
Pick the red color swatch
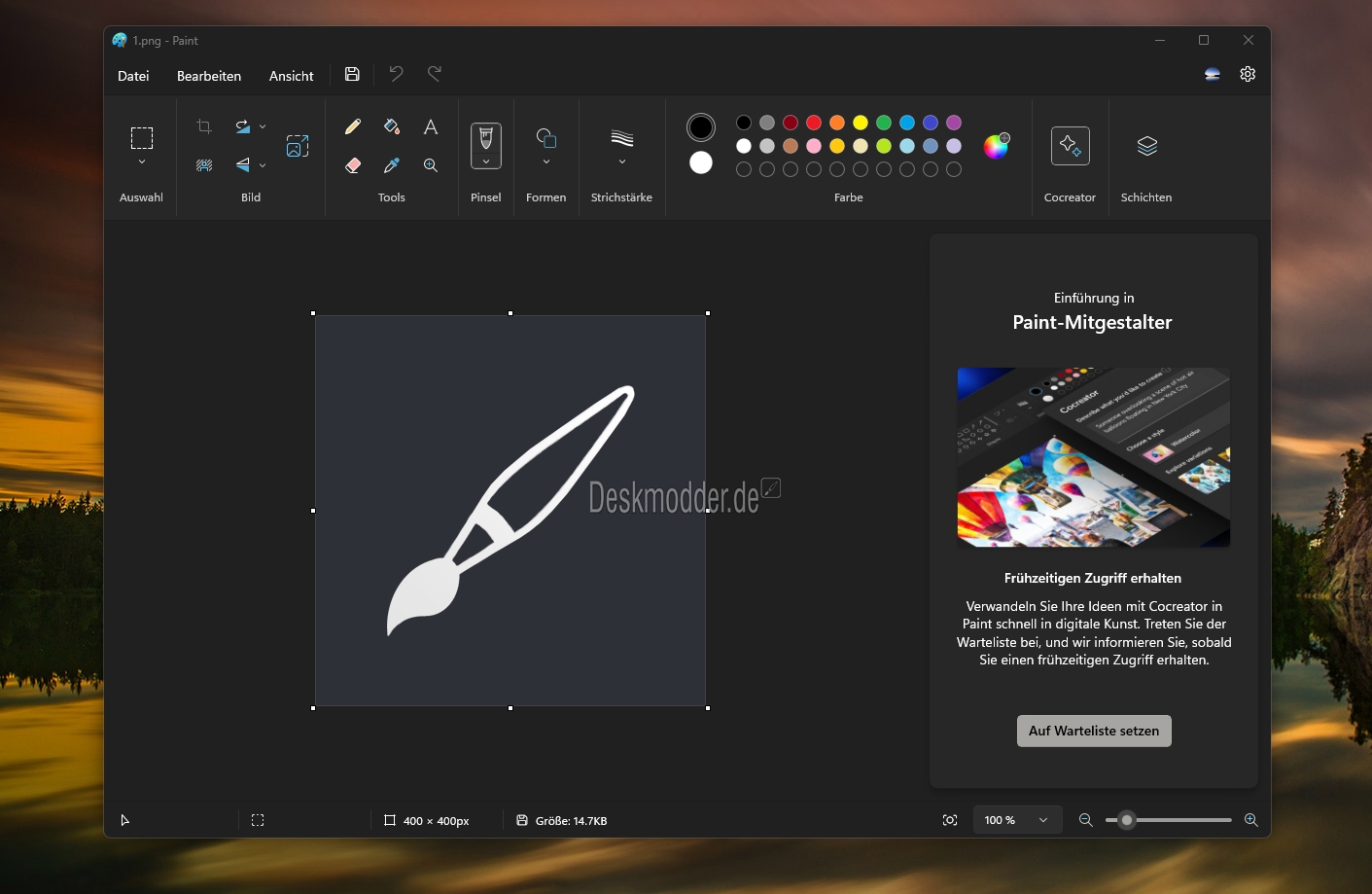814,123
